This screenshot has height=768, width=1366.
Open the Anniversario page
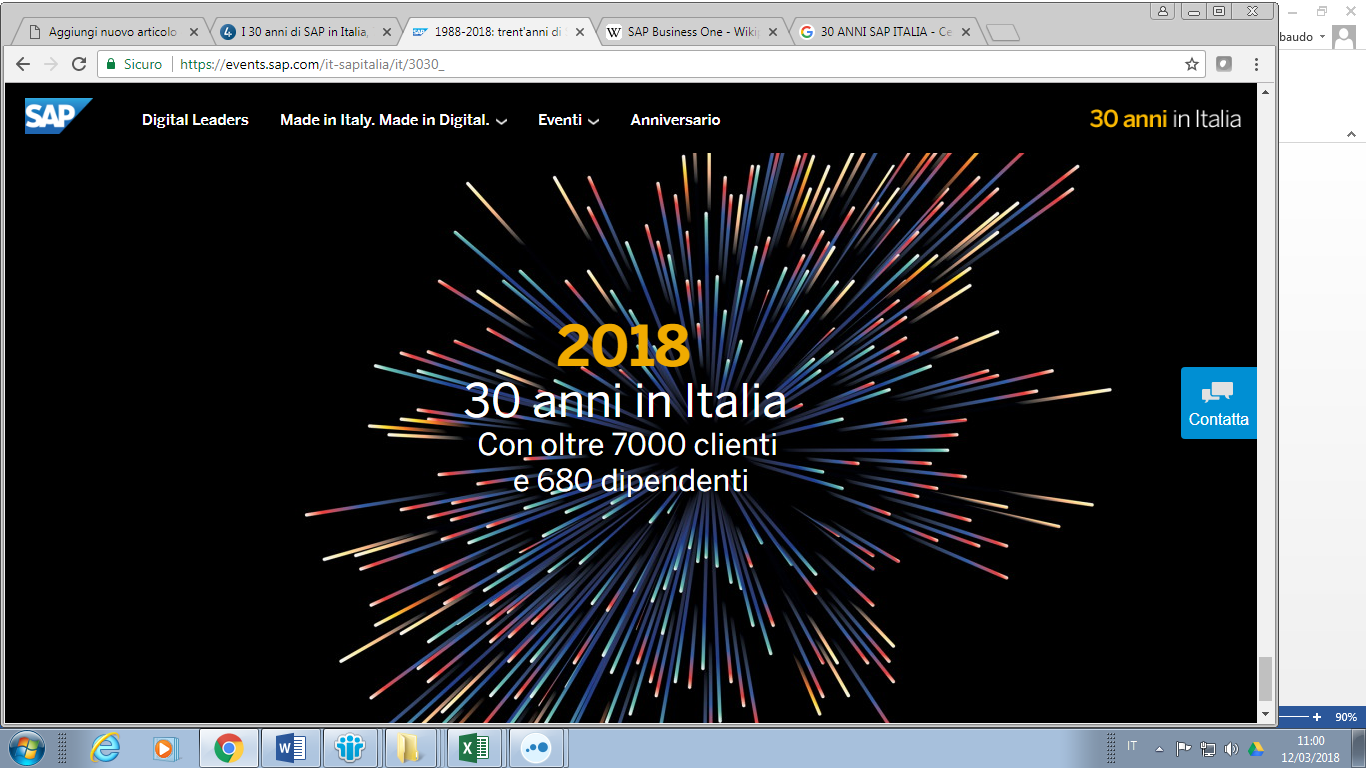(675, 120)
